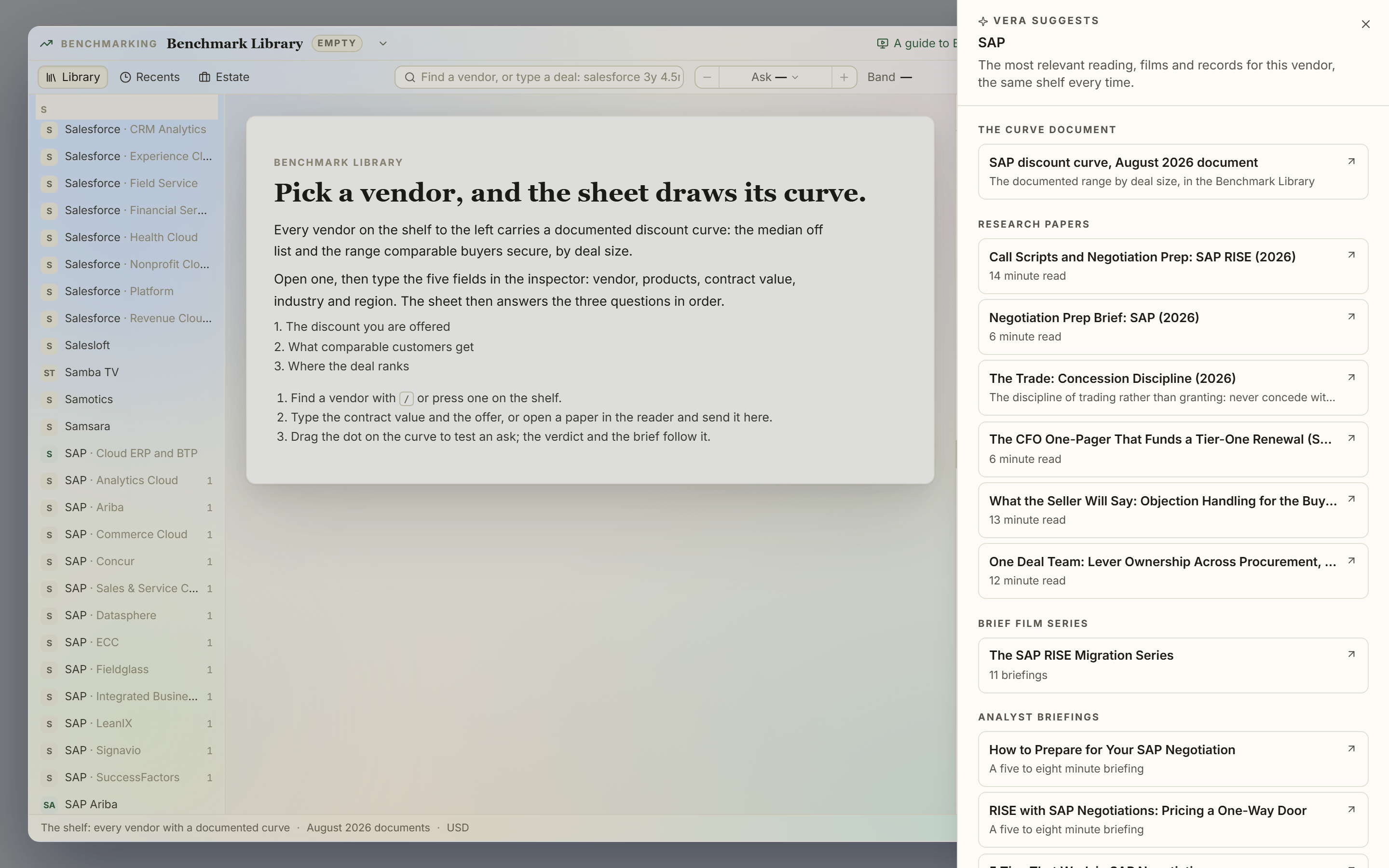Select SAP · Analytics Cloud on the shelf
Screen dimensions: 1389x868
127,480
